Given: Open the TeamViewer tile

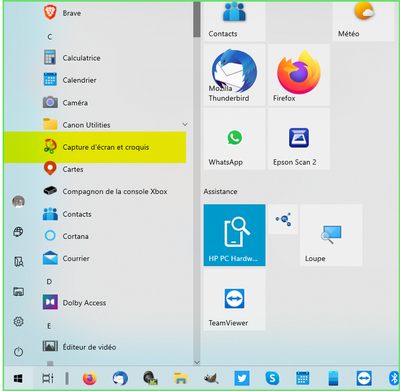Looking at the screenshot, I should coord(234,299).
